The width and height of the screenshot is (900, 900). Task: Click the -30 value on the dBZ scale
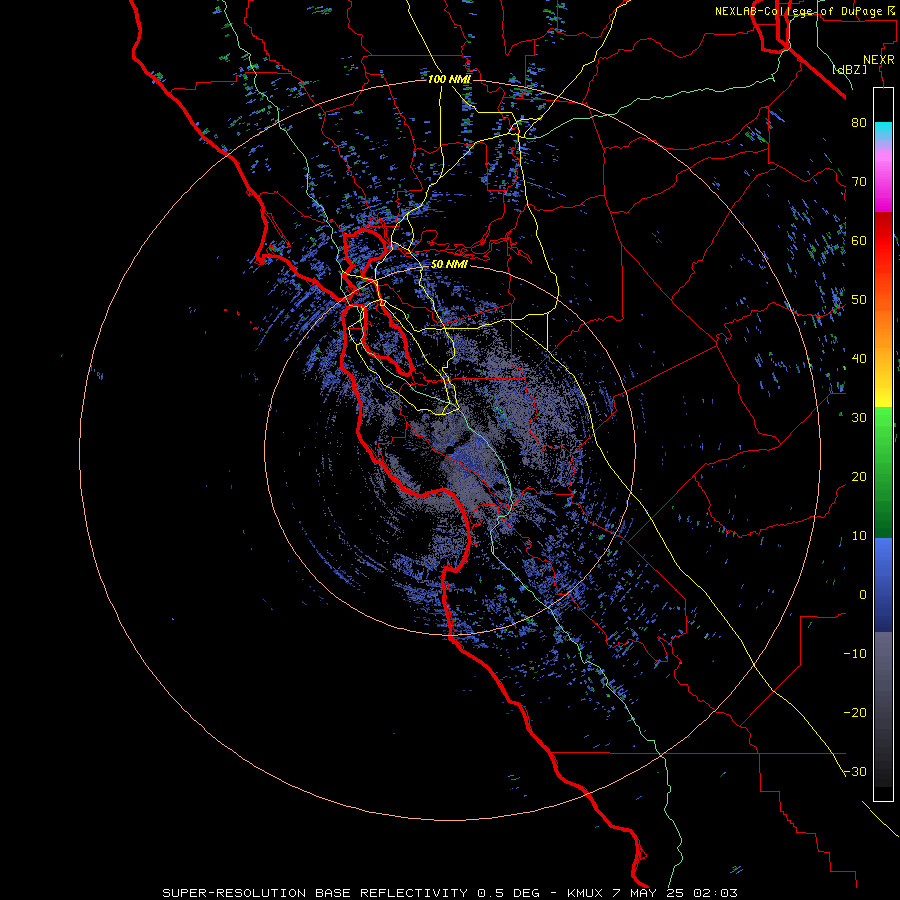coord(855,771)
